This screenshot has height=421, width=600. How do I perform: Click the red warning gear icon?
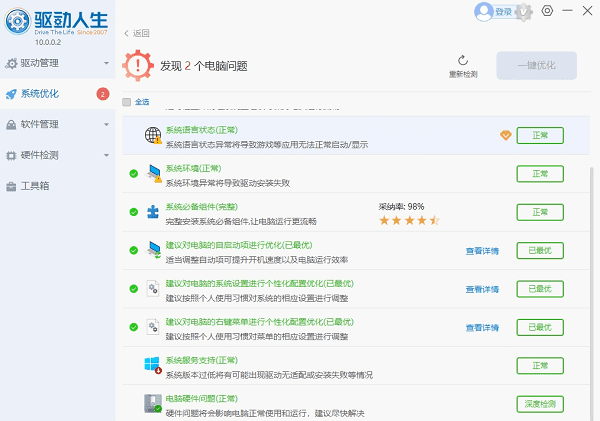point(138,65)
